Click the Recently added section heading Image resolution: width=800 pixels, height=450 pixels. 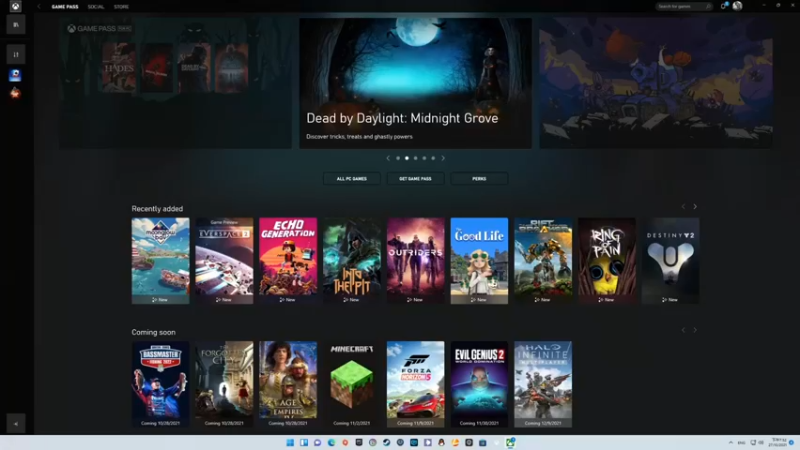tap(157, 209)
